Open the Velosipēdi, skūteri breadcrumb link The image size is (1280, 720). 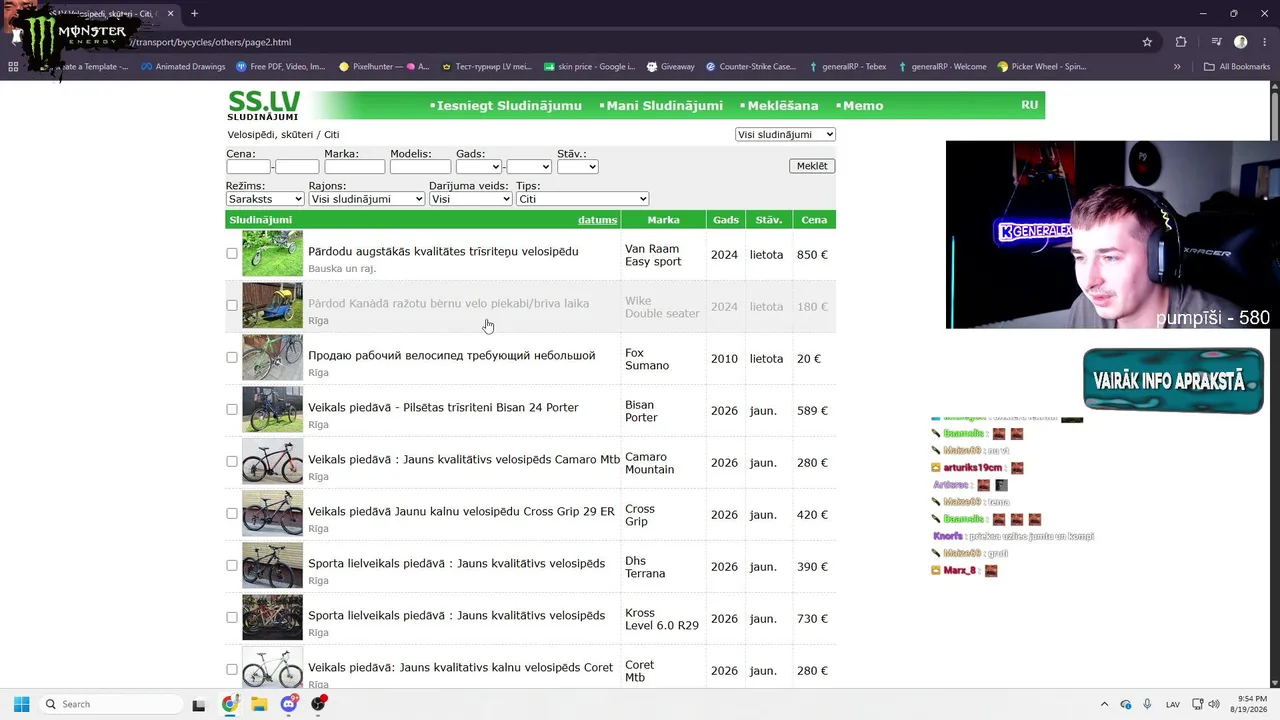pos(270,135)
